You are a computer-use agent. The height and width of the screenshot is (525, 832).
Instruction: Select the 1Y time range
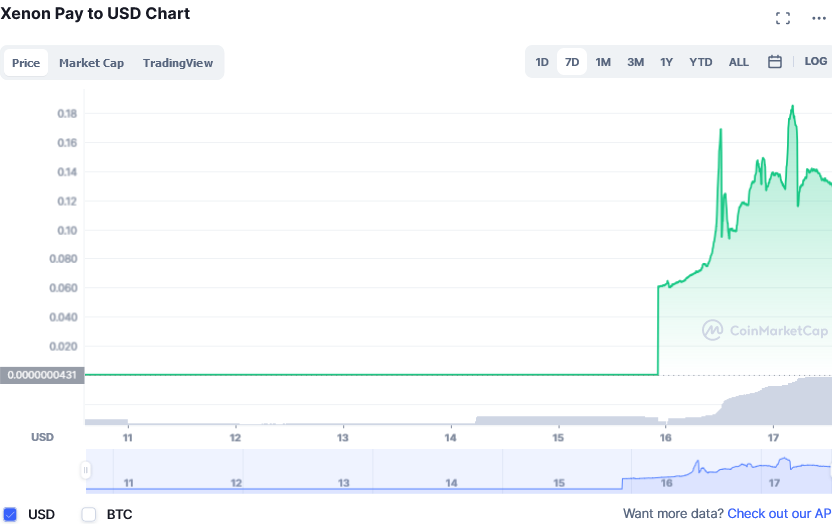(x=666, y=62)
